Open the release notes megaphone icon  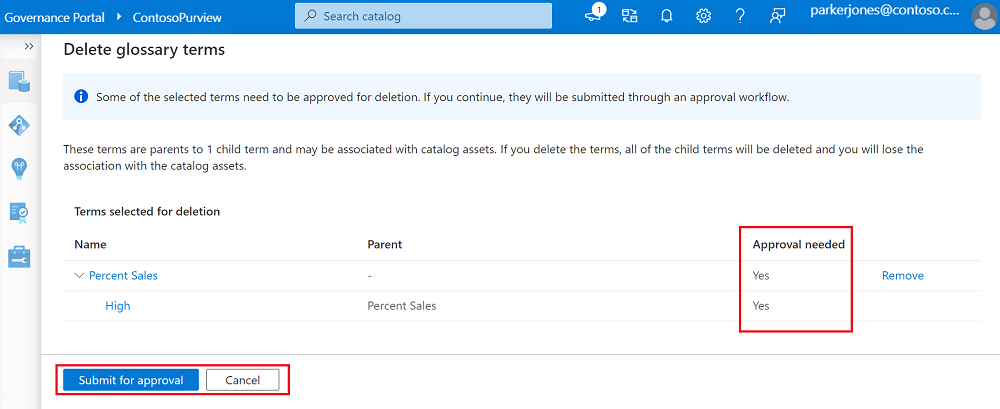pyautogui.click(x=595, y=16)
